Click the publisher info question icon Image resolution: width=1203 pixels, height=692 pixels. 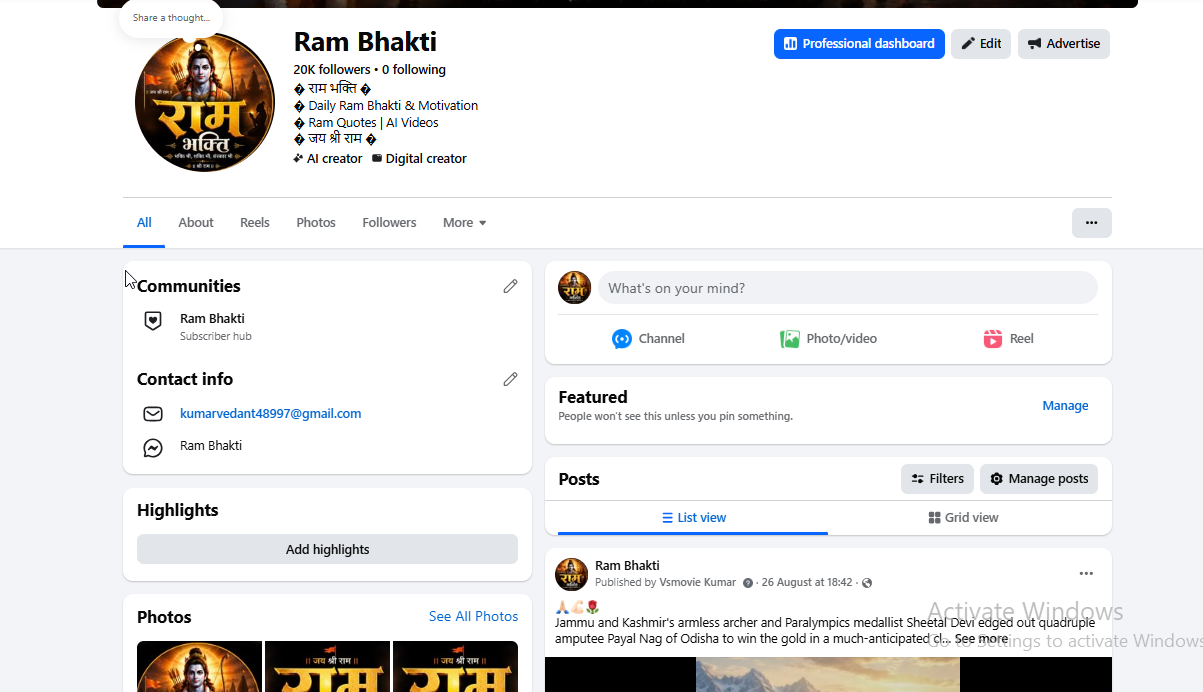tap(748, 583)
